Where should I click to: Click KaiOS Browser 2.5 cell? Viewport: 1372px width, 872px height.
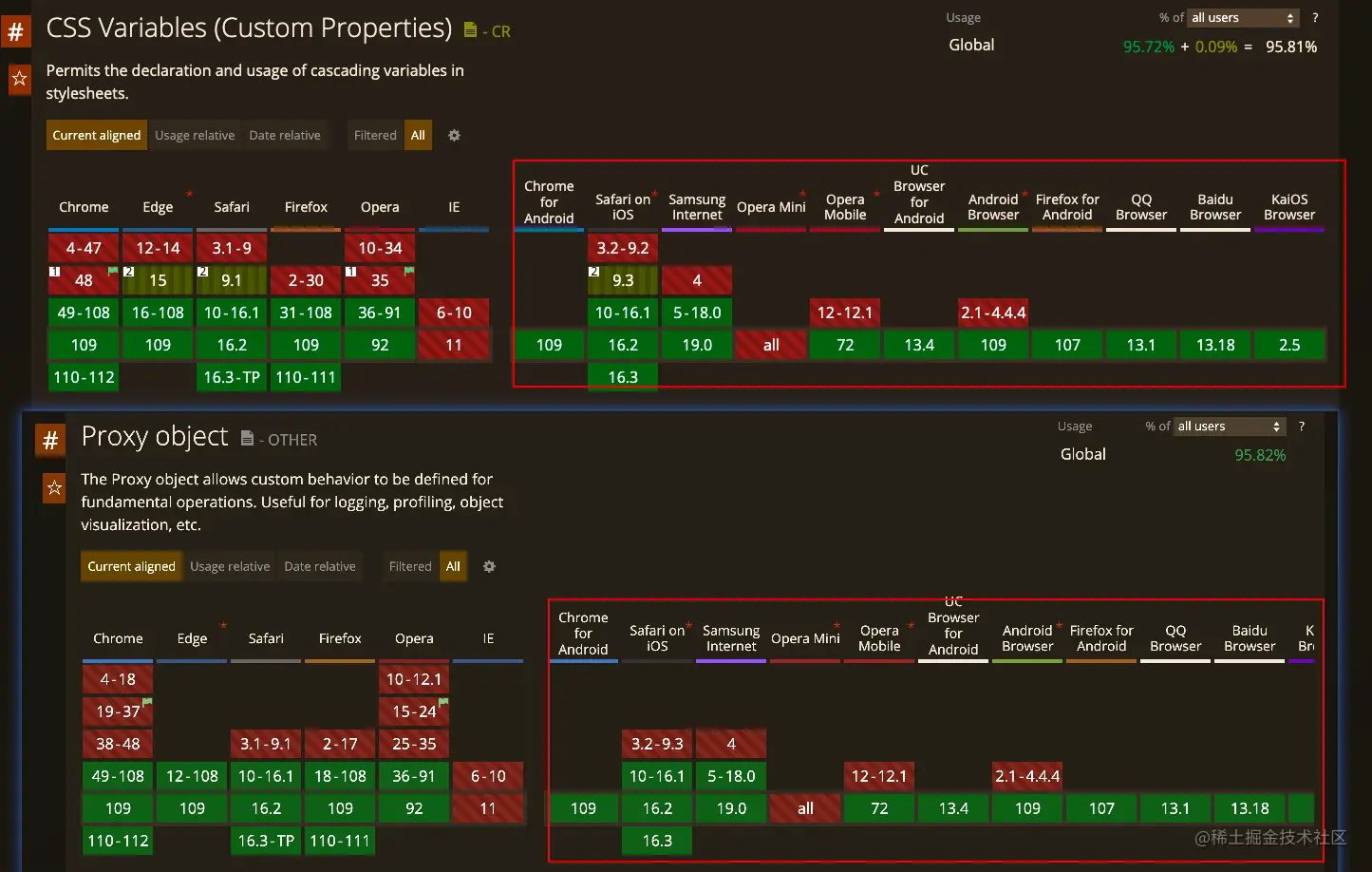[1289, 345]
